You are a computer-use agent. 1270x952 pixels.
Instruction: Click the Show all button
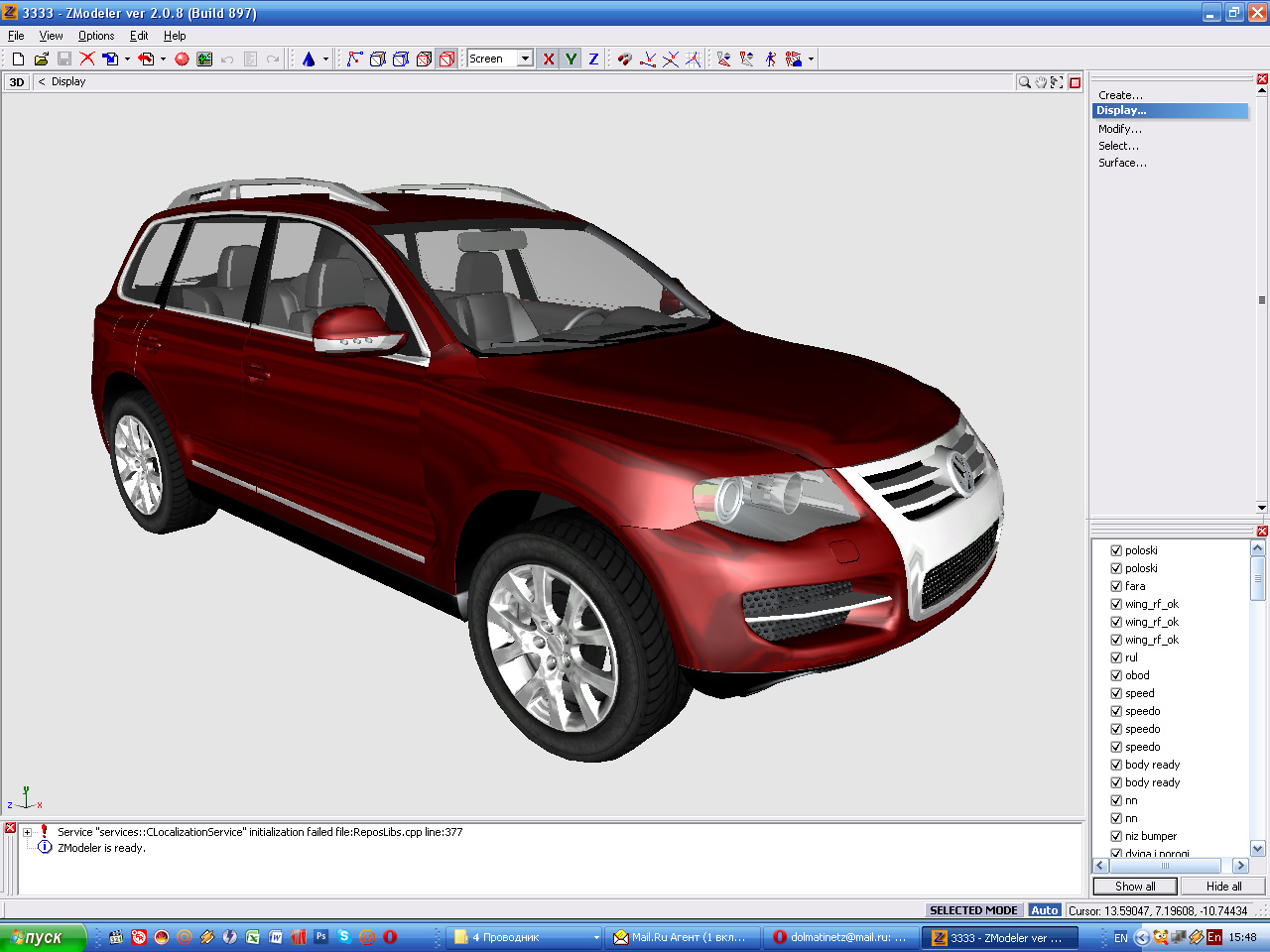pos(1135,887)
